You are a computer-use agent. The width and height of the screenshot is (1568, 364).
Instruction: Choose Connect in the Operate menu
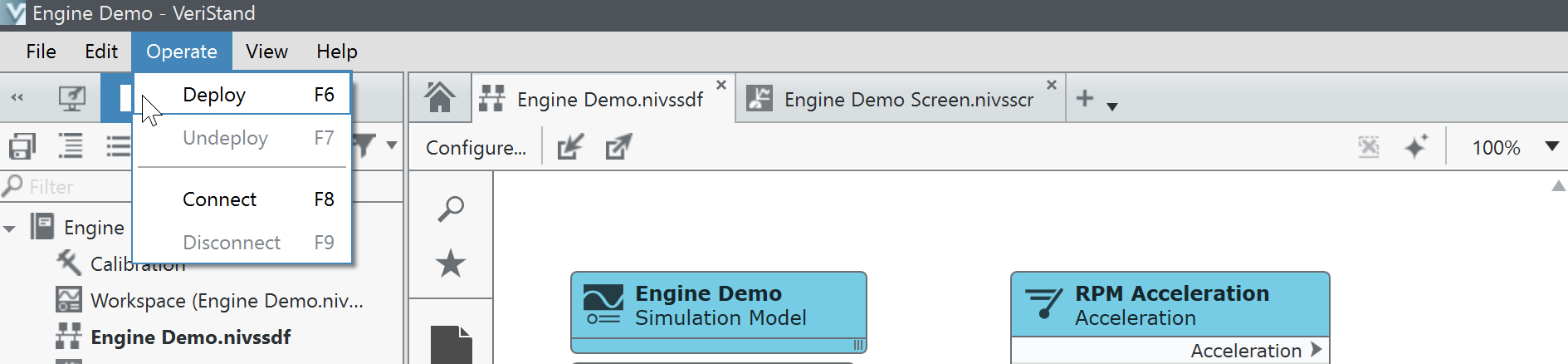click(x=219, y=199)
